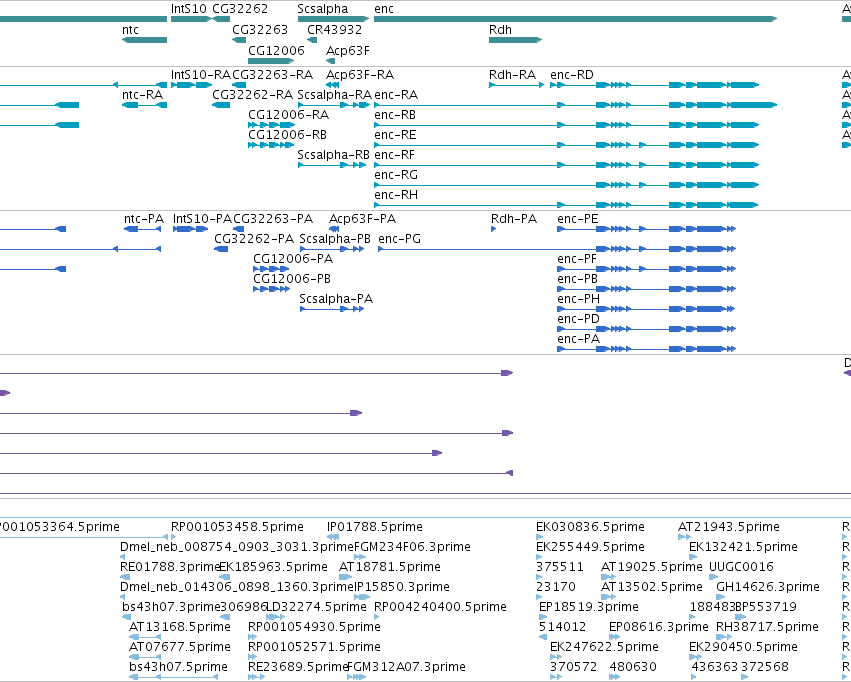Click the CG12006-PB protein label
Screen dimensions: 851x682
[292, 279]
